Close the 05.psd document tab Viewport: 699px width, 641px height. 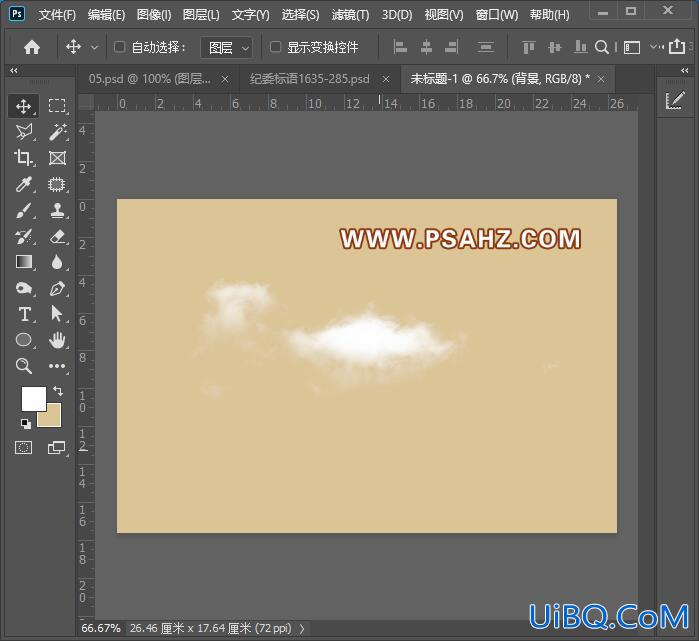[x=225, y=79]
